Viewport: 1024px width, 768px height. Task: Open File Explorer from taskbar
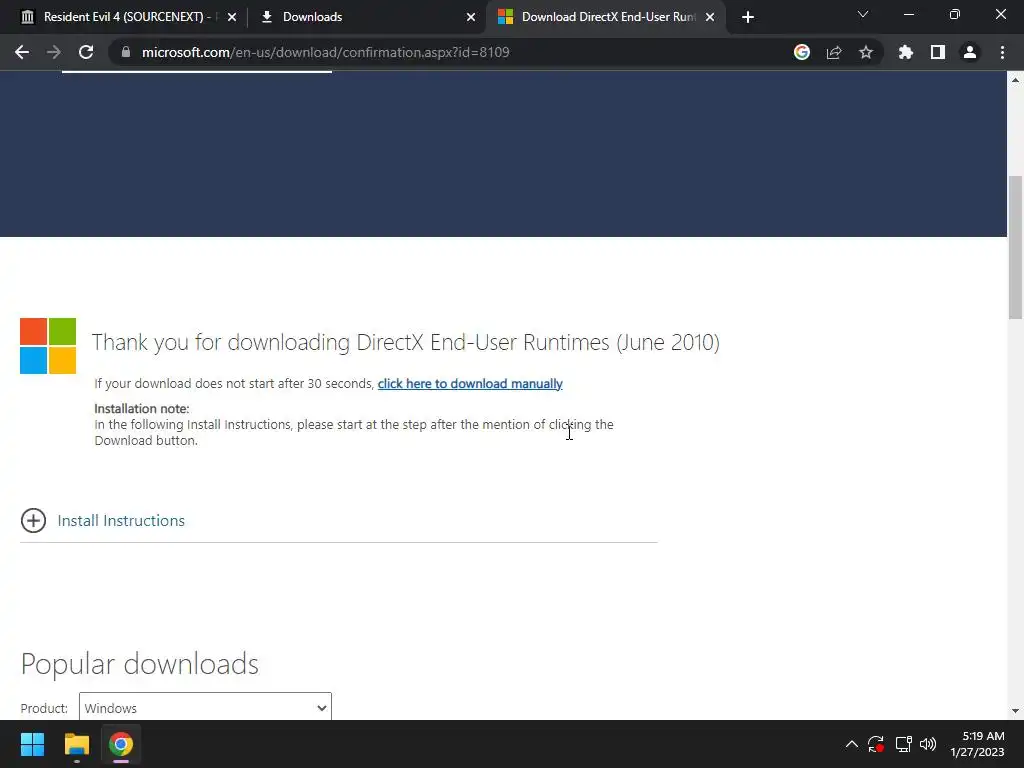click(x=76, y=744)
